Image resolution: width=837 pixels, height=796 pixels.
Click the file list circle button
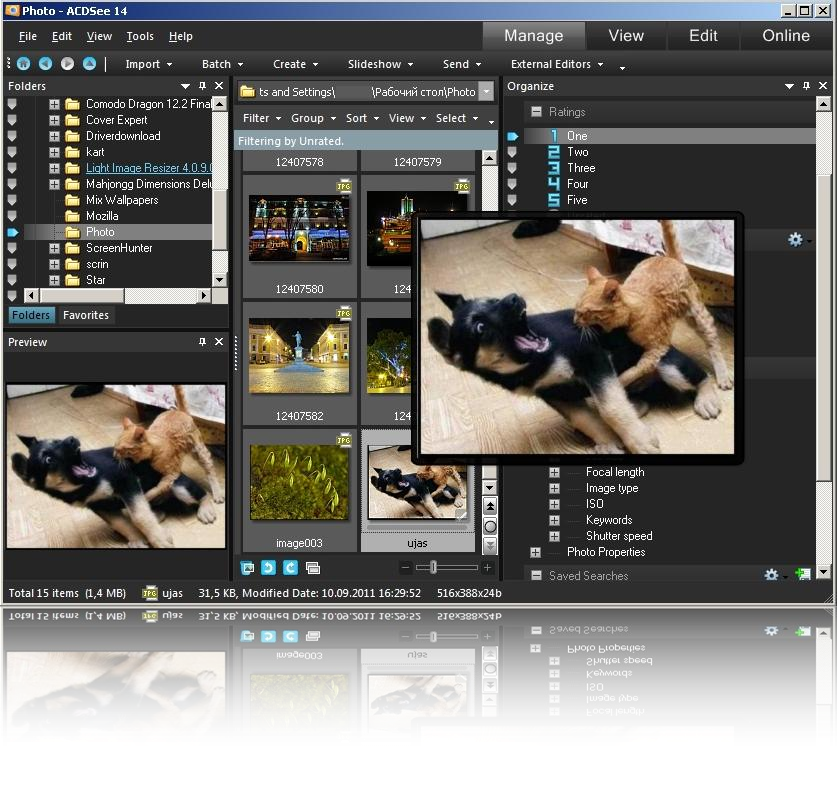(x=489, y=526)
